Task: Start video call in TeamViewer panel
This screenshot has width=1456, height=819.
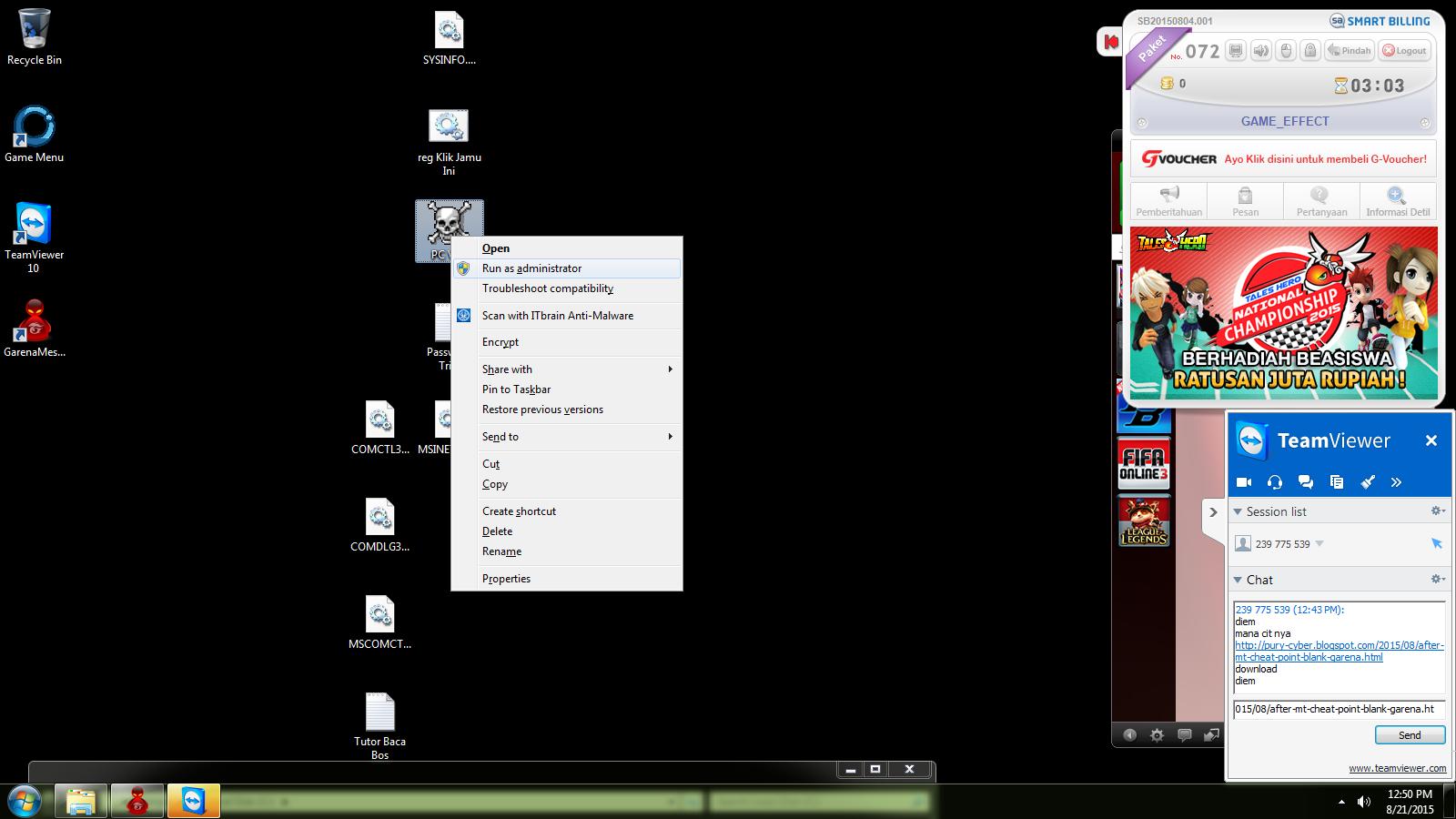Action: pos(1244,482)
